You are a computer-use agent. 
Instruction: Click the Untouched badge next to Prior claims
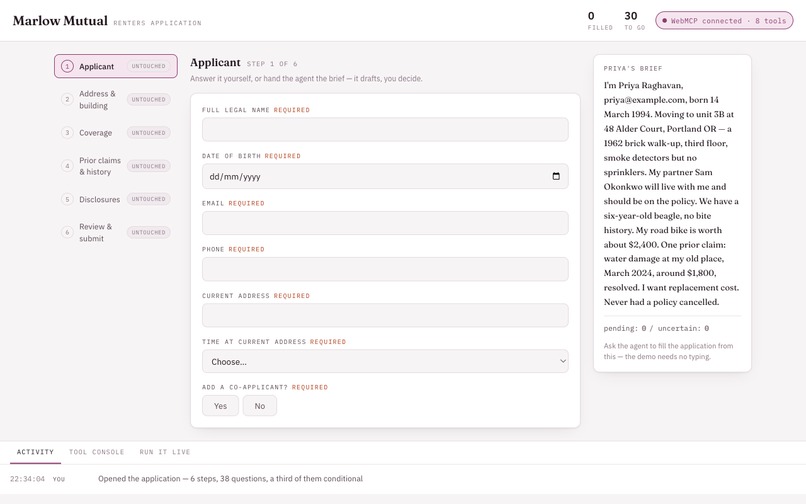click(149, 166)
